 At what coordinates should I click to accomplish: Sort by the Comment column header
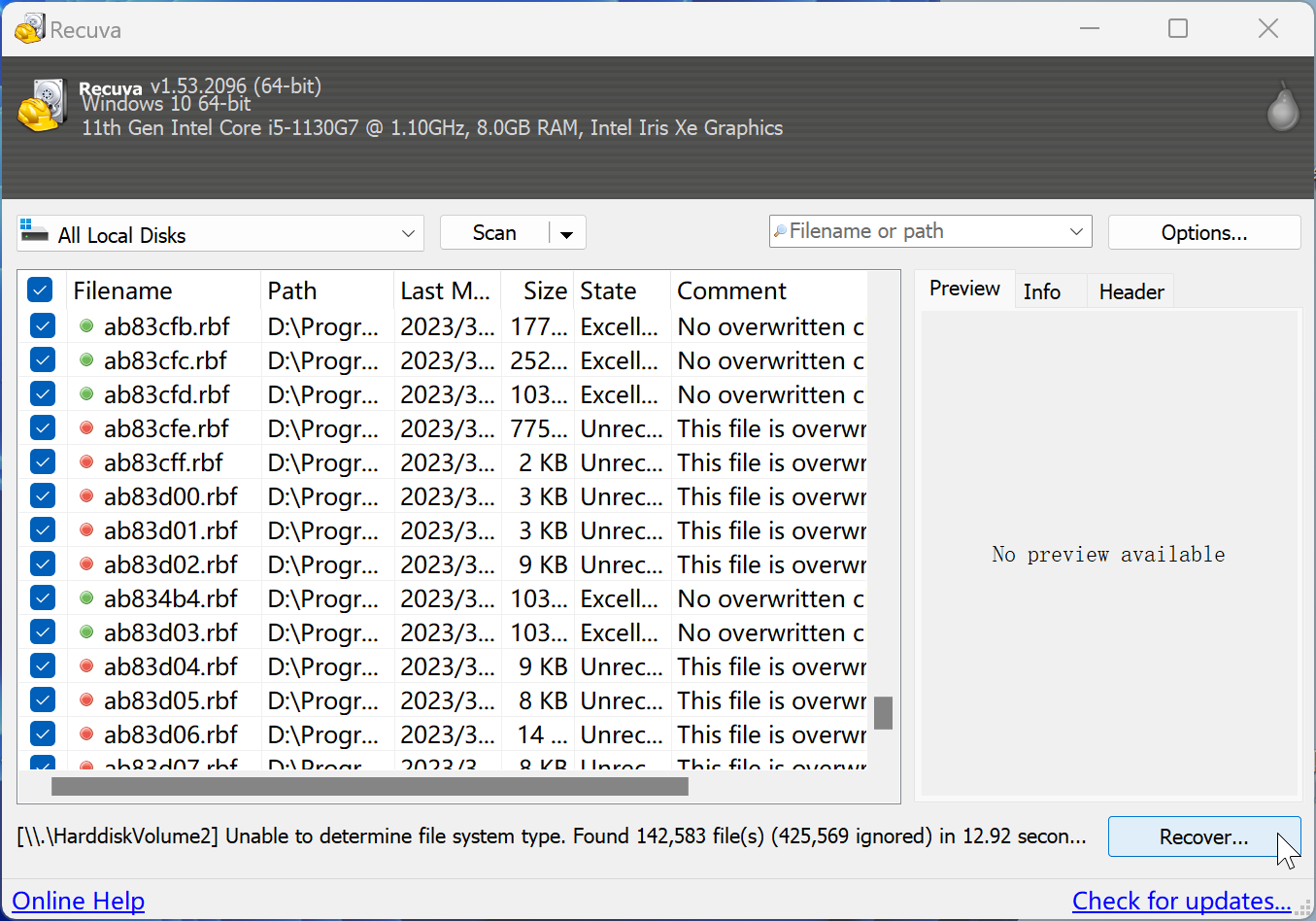click(x=769, y=290)
